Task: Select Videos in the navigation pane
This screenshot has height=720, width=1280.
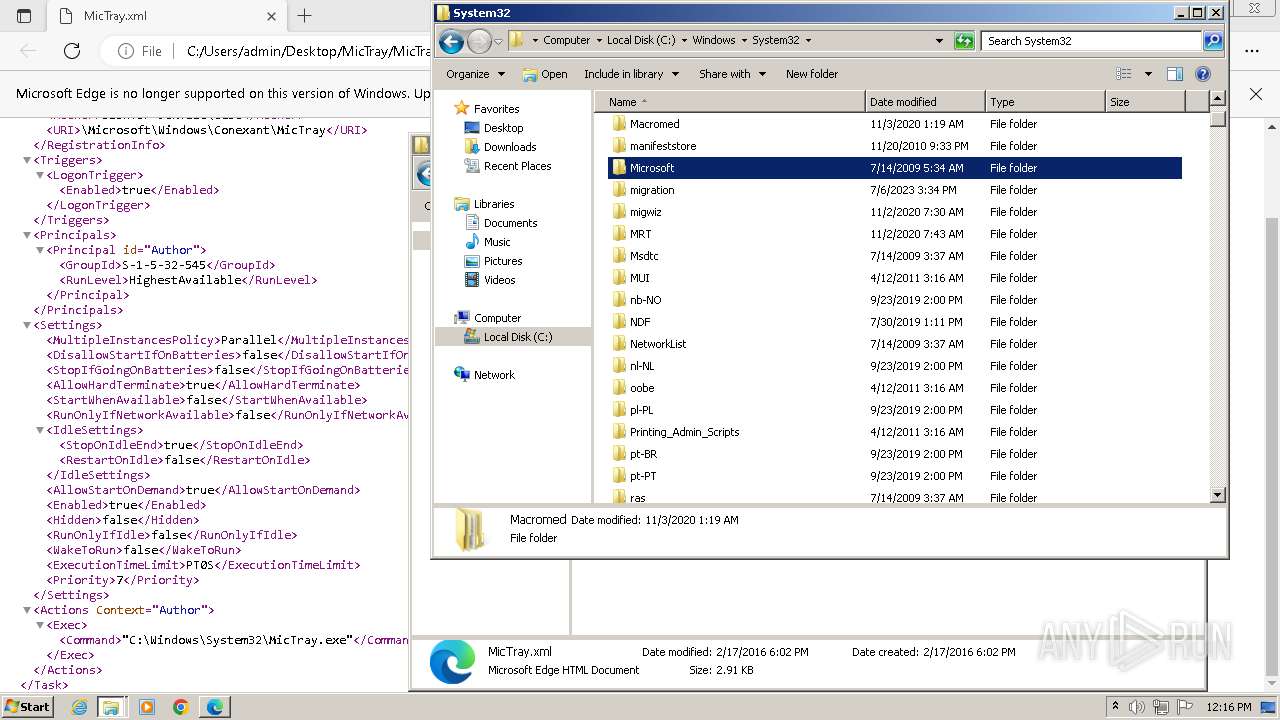Action: [499, 280]
